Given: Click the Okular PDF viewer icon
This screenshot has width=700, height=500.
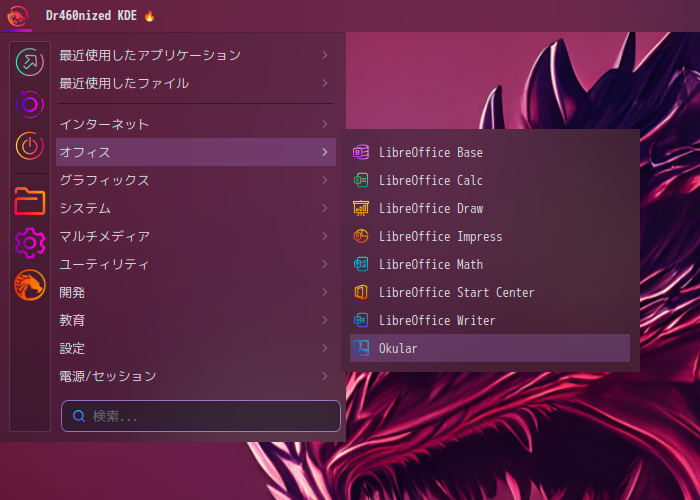Looking at the screenshot, I should pos(361,348).
